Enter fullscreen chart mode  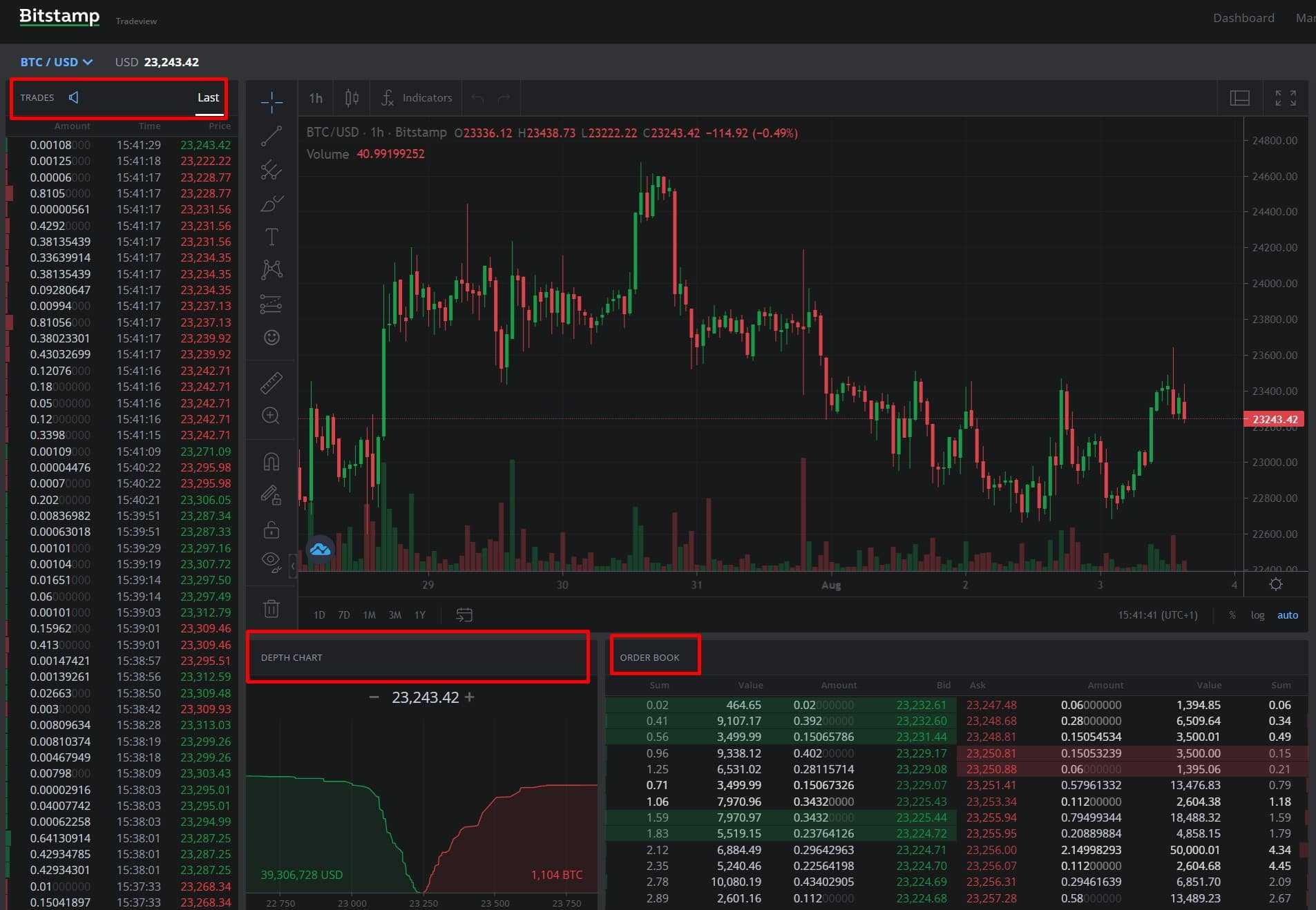pyautogui.click(x=1285, y=98)
